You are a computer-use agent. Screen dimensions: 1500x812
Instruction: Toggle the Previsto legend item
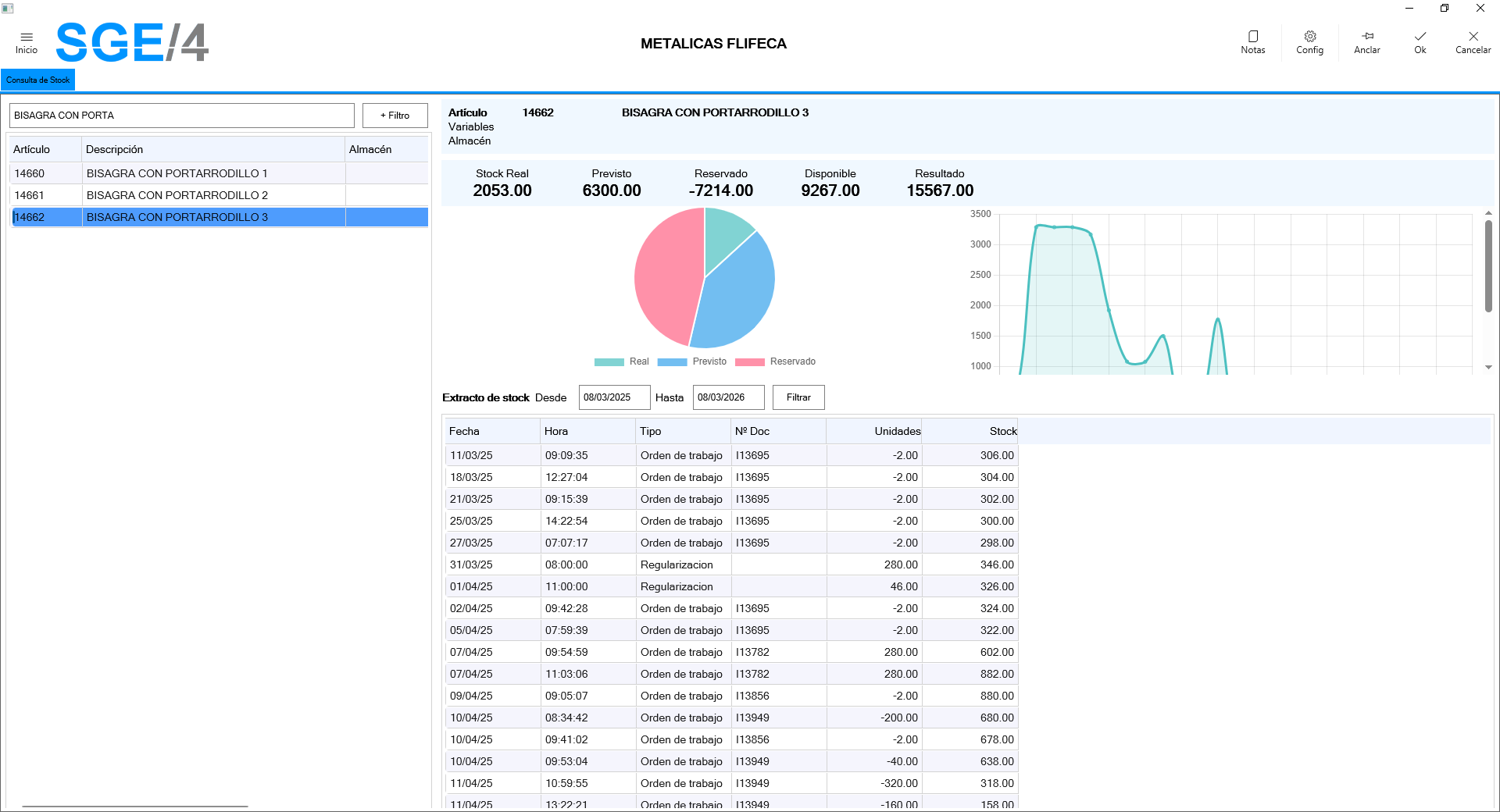point(692,361)
